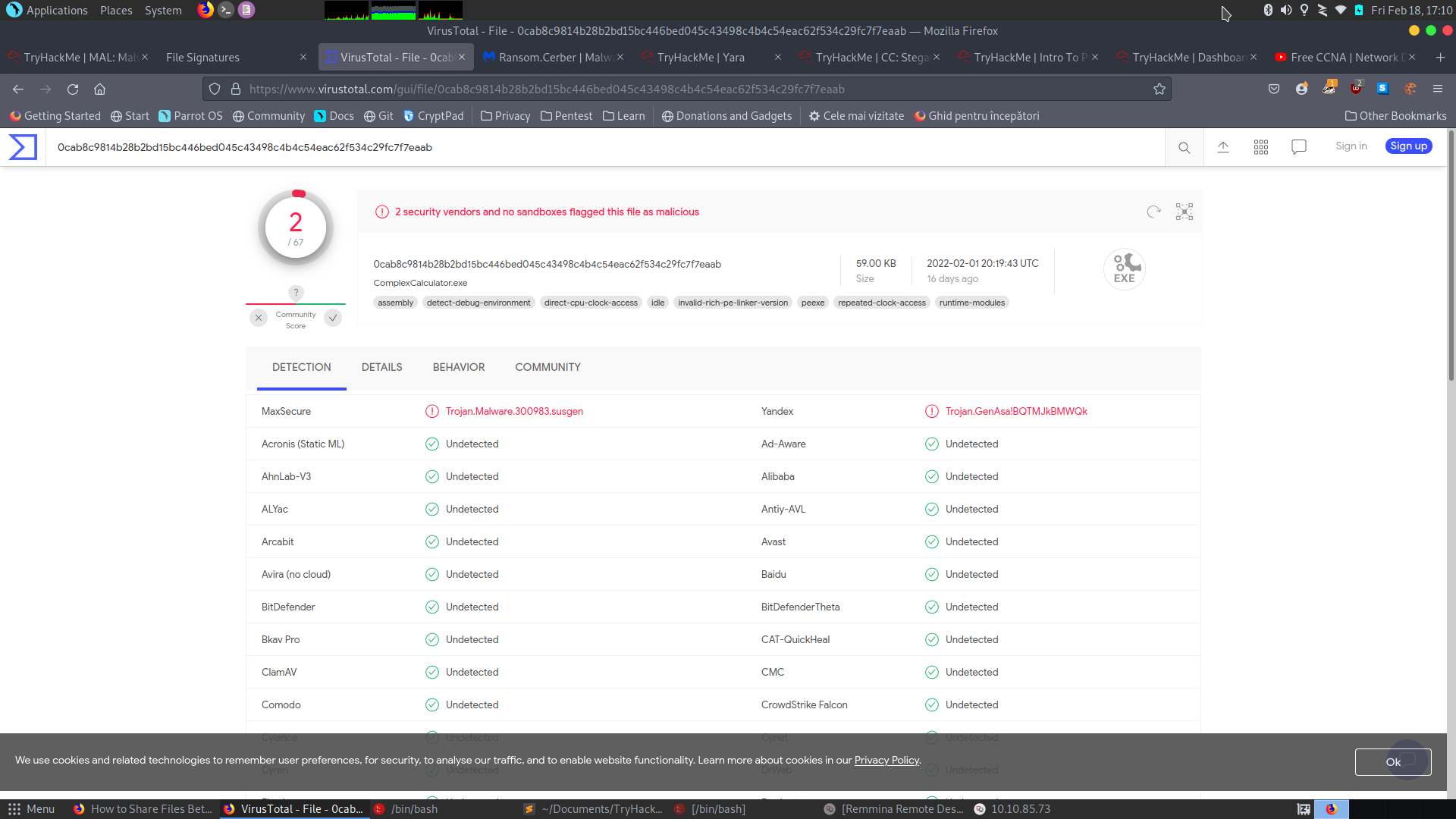Open the comments speech bubble icon
This screenshot has height=819, width=1456.
coord(1298,147)
